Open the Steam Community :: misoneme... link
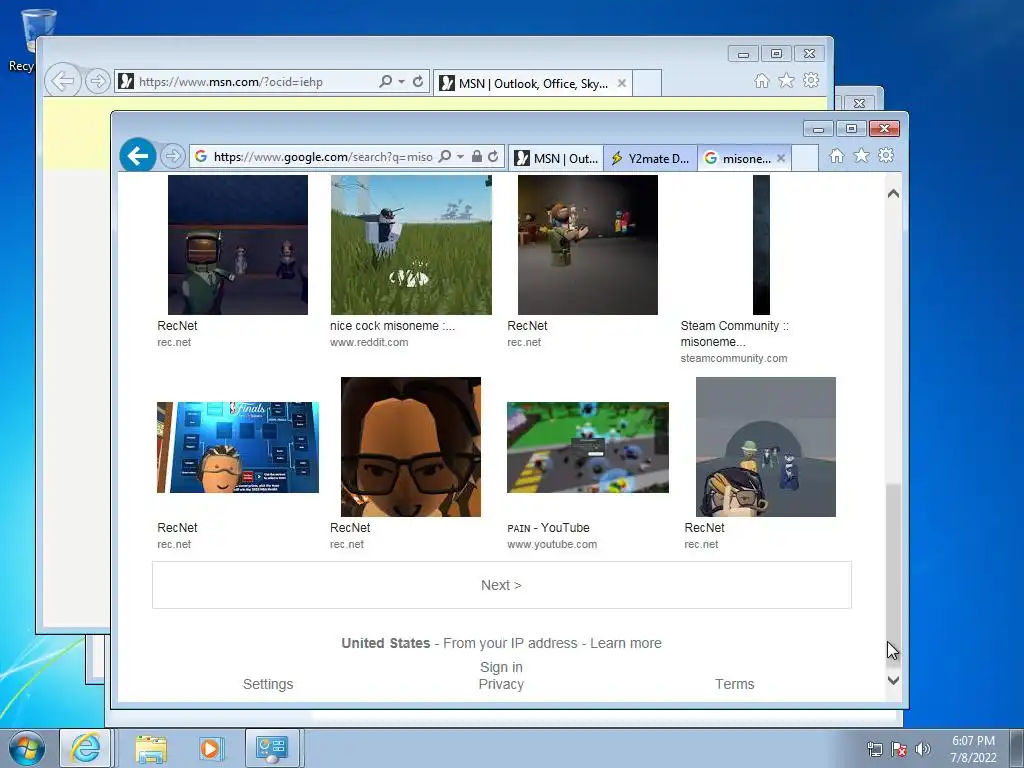Image resolution: width=1024 pixels, height=768 pixels. [735, 334]
